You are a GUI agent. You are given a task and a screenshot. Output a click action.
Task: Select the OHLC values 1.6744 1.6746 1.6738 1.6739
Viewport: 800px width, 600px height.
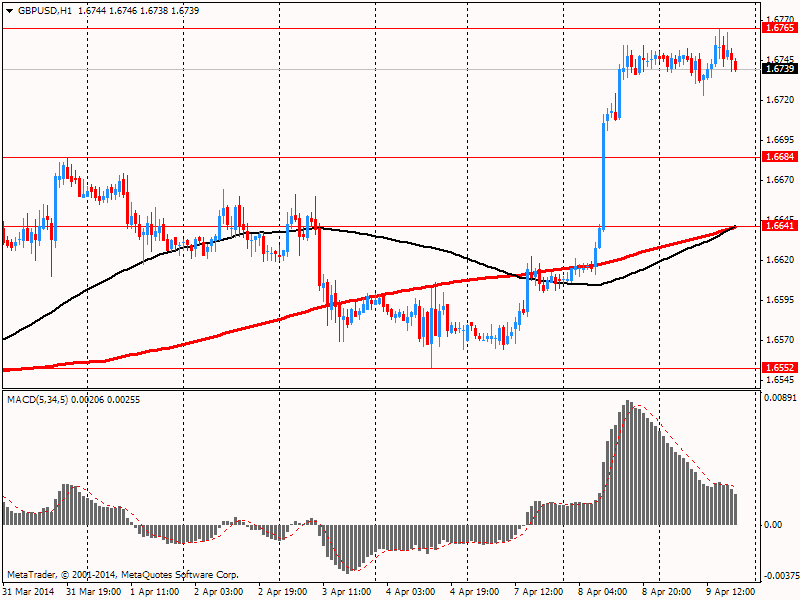[x=138, y=11]
